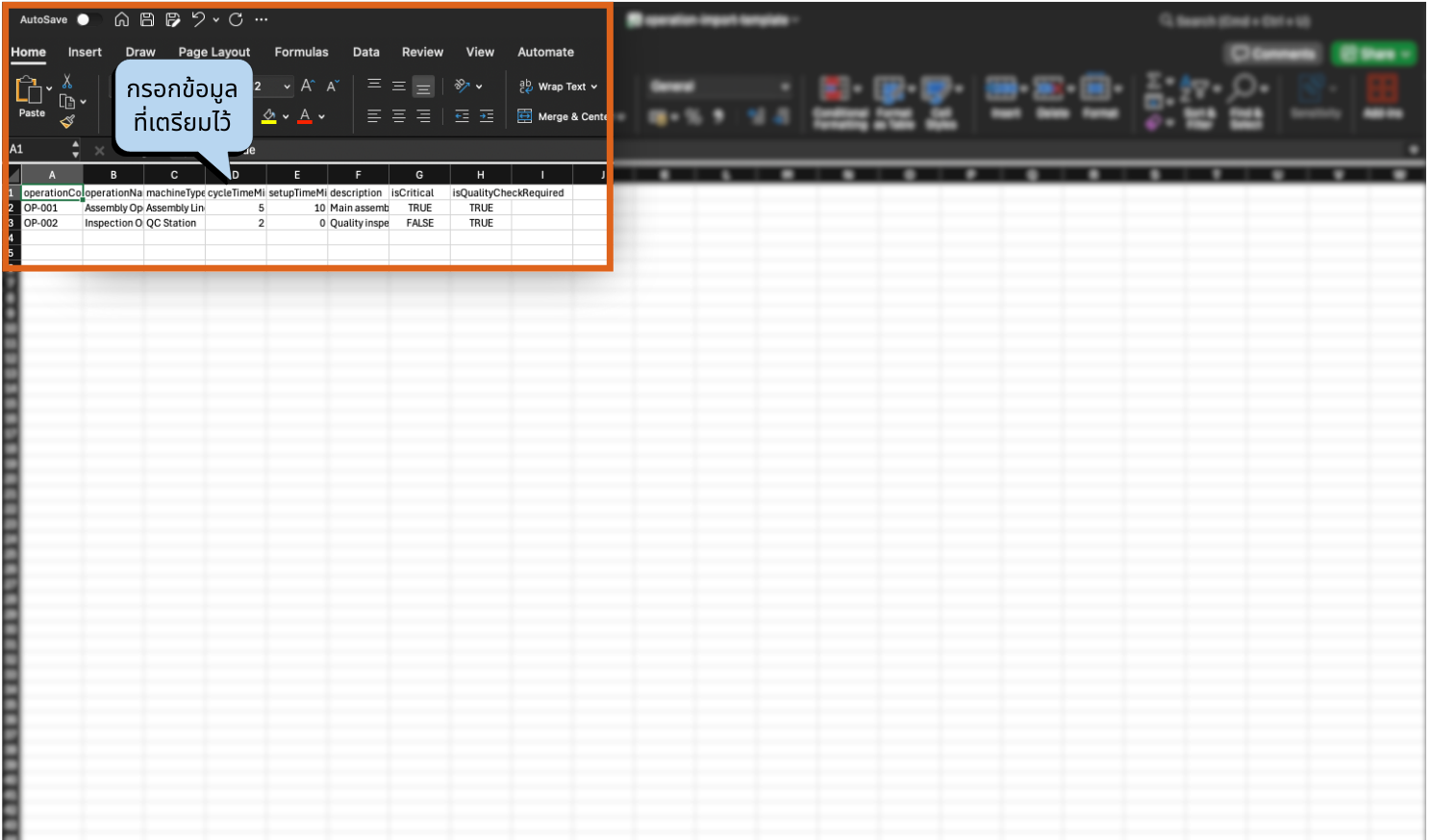Click Increase Font Size icon
Viewport: 1430px width, 840px height.
pos(308,86)
